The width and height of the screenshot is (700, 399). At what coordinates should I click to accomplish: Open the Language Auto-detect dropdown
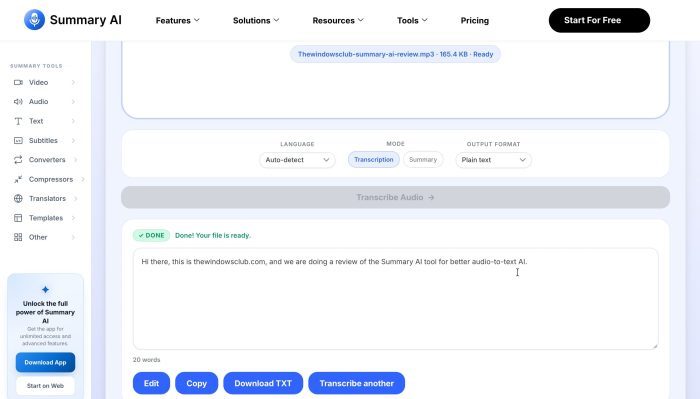[x=297, y=160]
